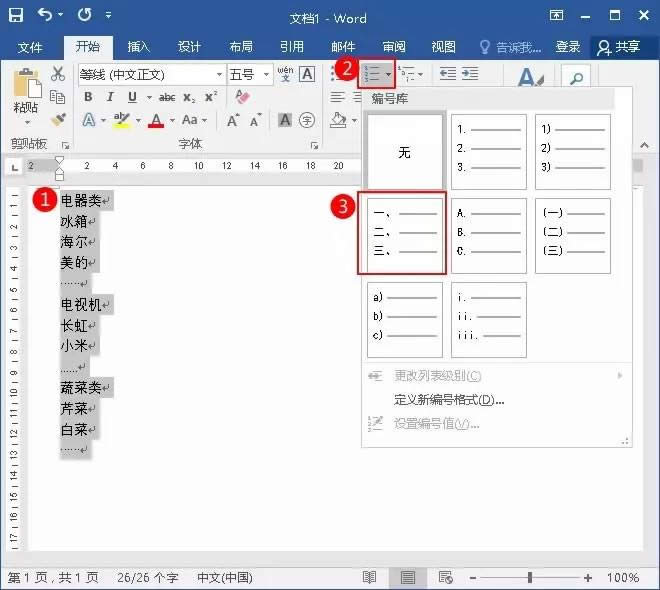Image resolution: width=660 pixels, height=590 pixels.
Task: Toggle Italic formatting
Action: pyautogui.click(x=110, y=97)
